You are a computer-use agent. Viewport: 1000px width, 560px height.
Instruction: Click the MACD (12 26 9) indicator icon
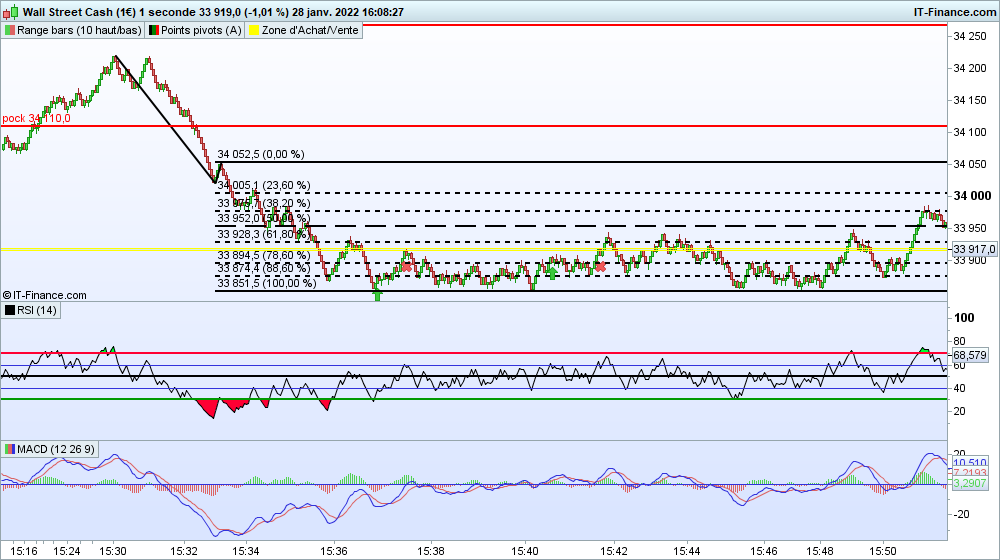click(10, 449)
